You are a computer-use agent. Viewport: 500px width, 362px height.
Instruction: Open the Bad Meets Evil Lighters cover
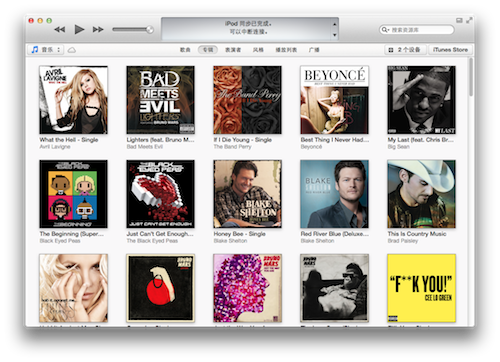[160, 100]
